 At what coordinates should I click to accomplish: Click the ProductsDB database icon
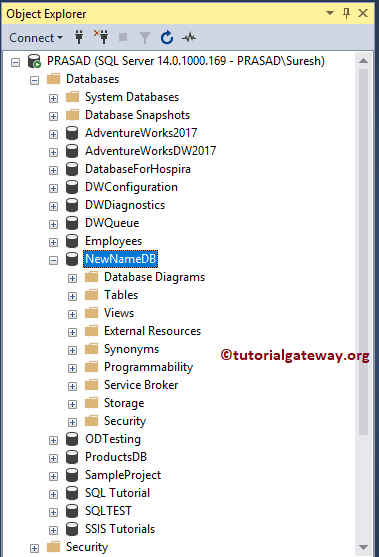pos(72,457)
